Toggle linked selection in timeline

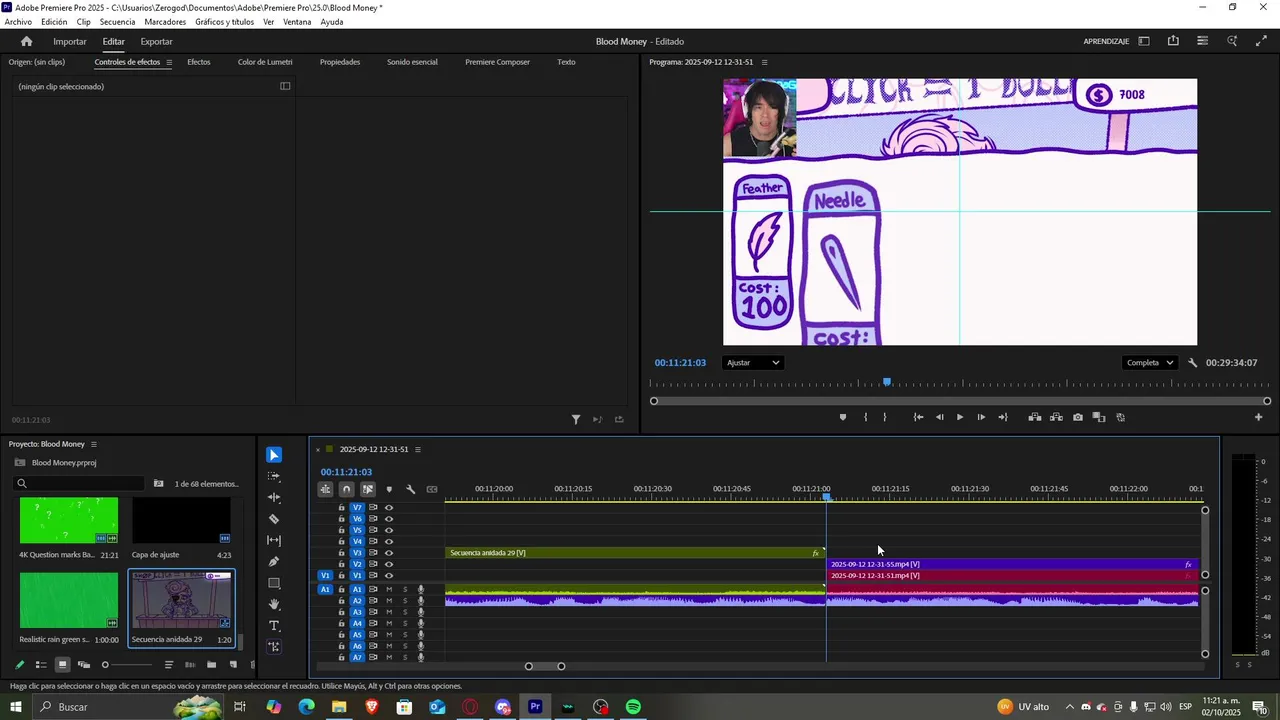click(x=368, y=489)
